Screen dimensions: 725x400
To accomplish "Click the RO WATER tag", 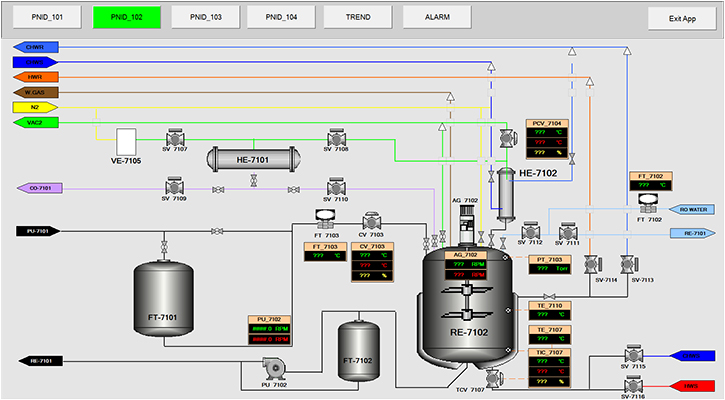I will coord(692,209).
